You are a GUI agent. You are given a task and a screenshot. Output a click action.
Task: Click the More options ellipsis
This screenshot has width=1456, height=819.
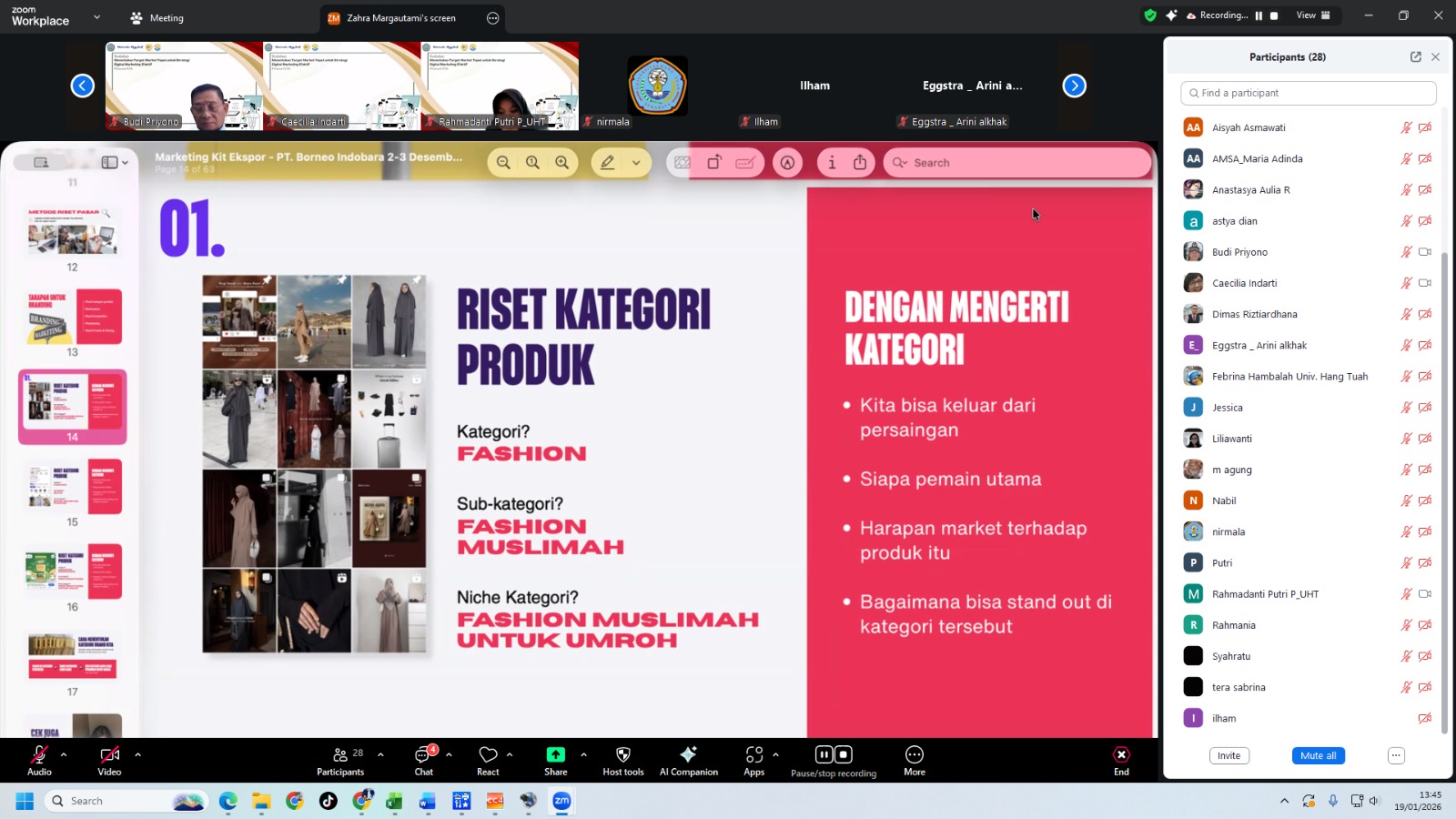[x=914, y=760]
